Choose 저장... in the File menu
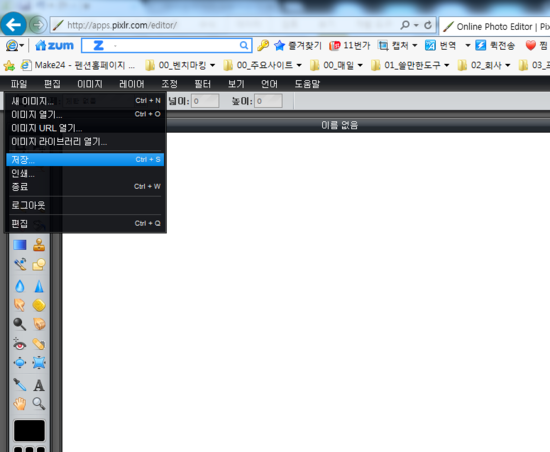 click(85, 160)
